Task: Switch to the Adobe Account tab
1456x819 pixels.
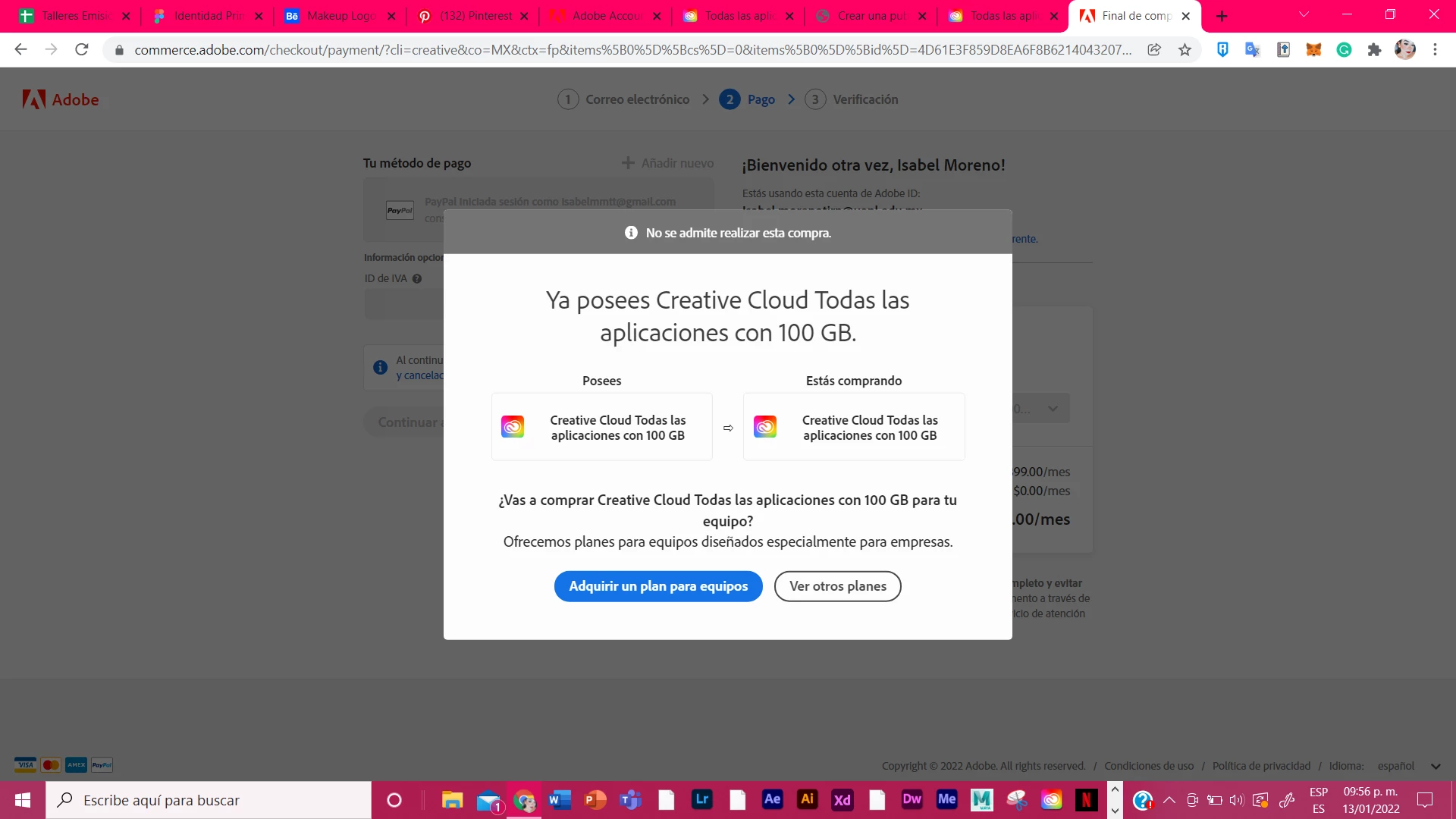Action: (605, 16)
